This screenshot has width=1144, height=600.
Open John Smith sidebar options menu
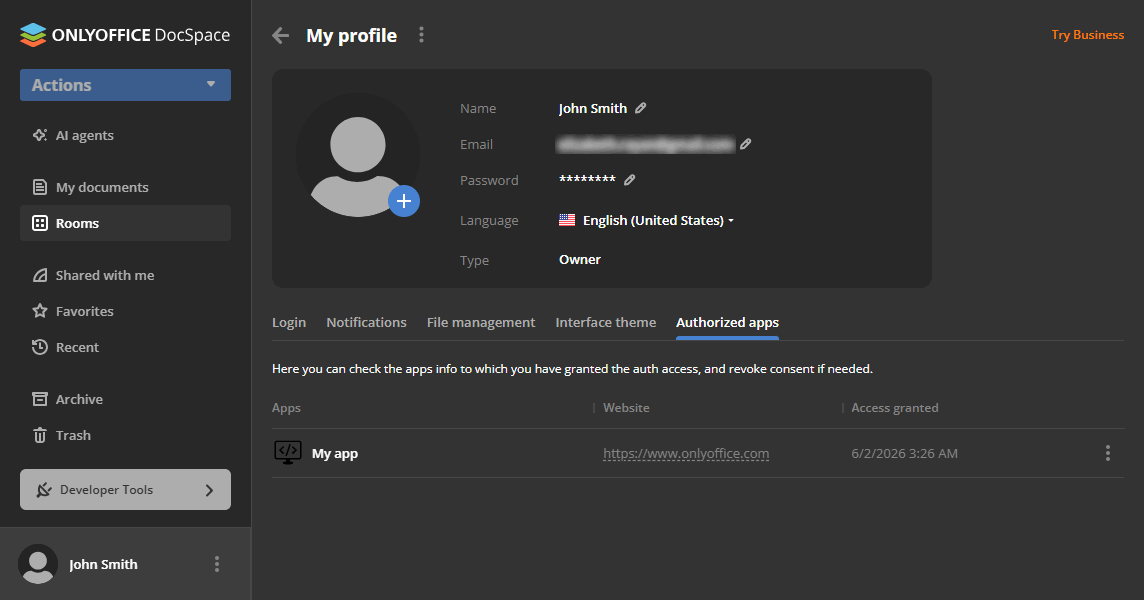[217, 564]
